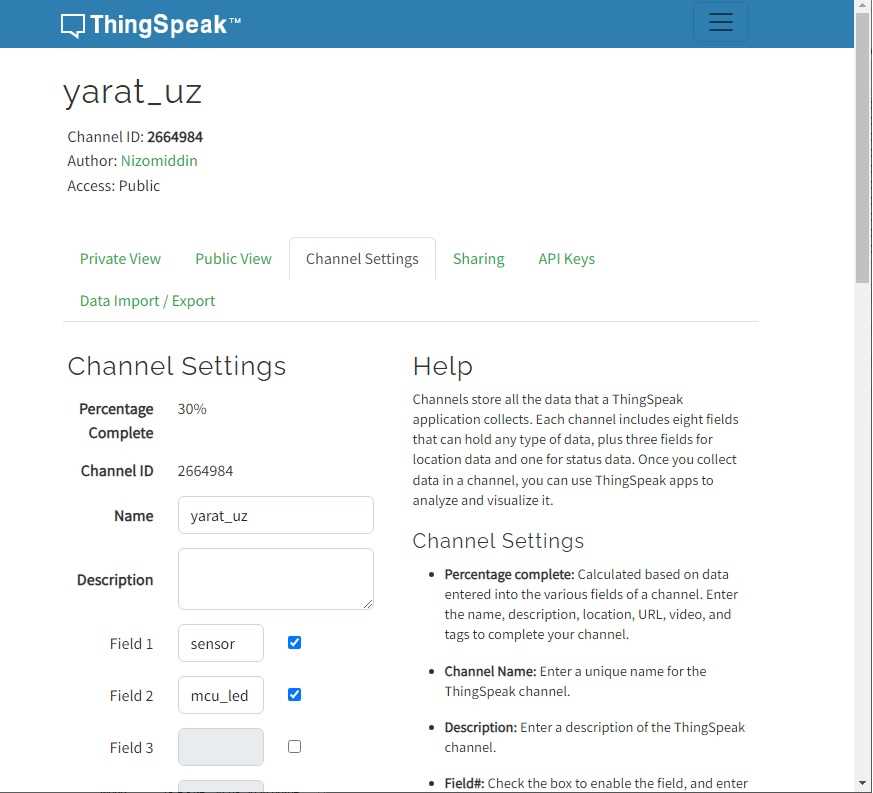This screenshot has height=793, width=873.
Task: Click inside the Description text area
Action: pyautogui.click(x=275, y=579)
